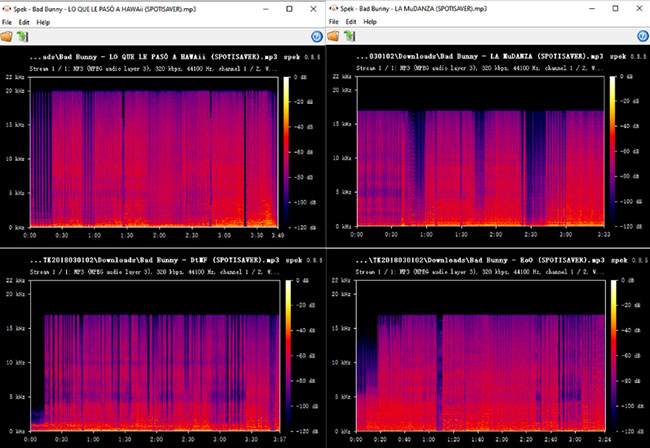Click the 'Stream 1 / 1: MP3' info under LA MuDANZA path
650x448 pixels.
480,68
